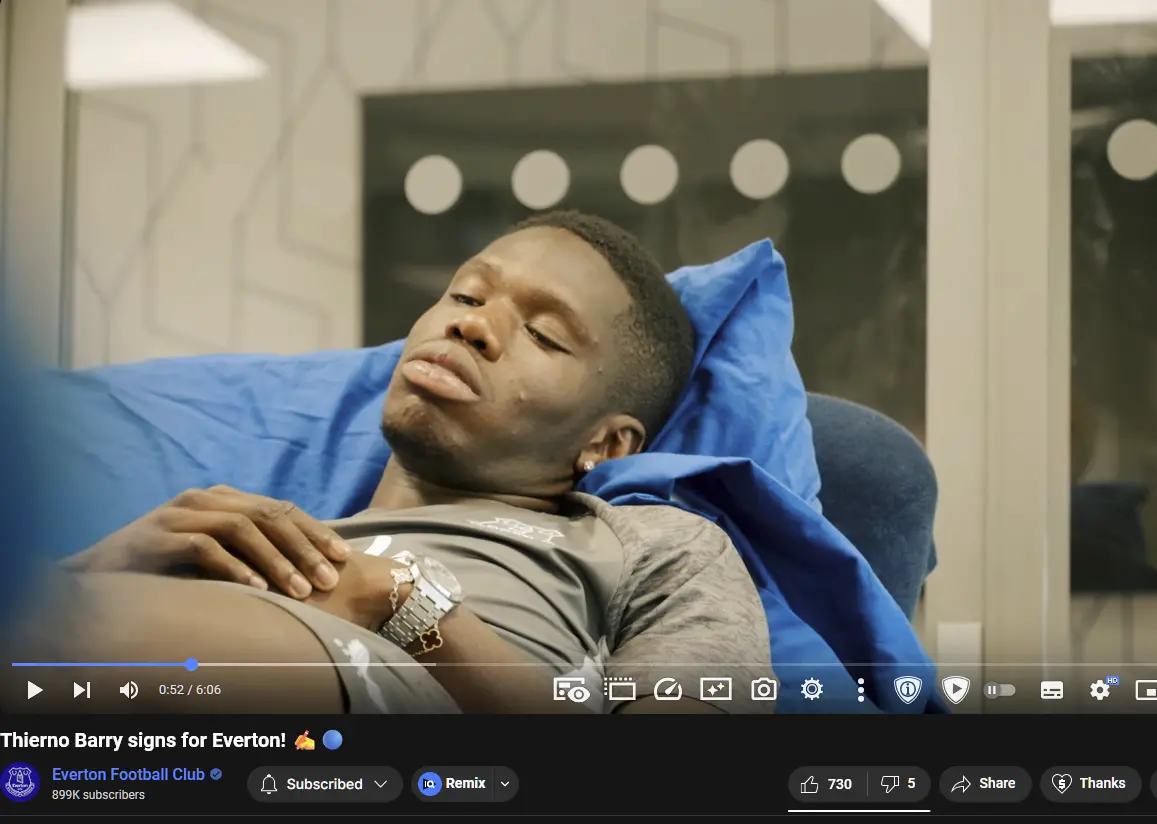Dislike the video
Viewport: 1157px width, 824px height.
(898, 784)
